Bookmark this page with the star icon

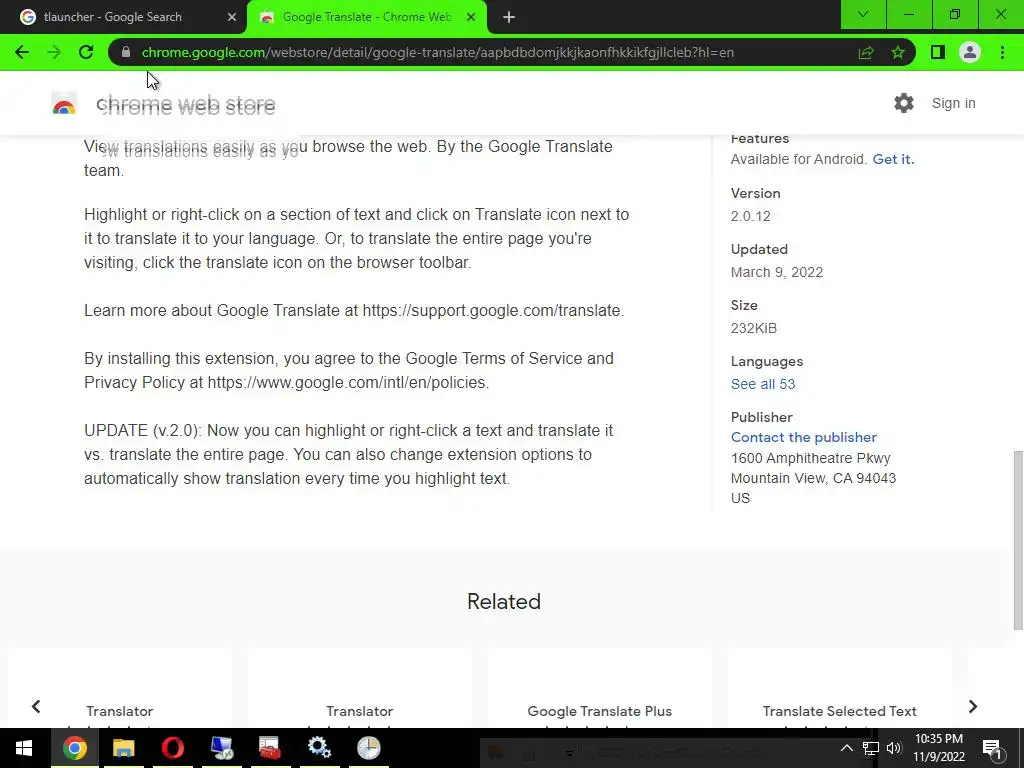pos(898,52)
